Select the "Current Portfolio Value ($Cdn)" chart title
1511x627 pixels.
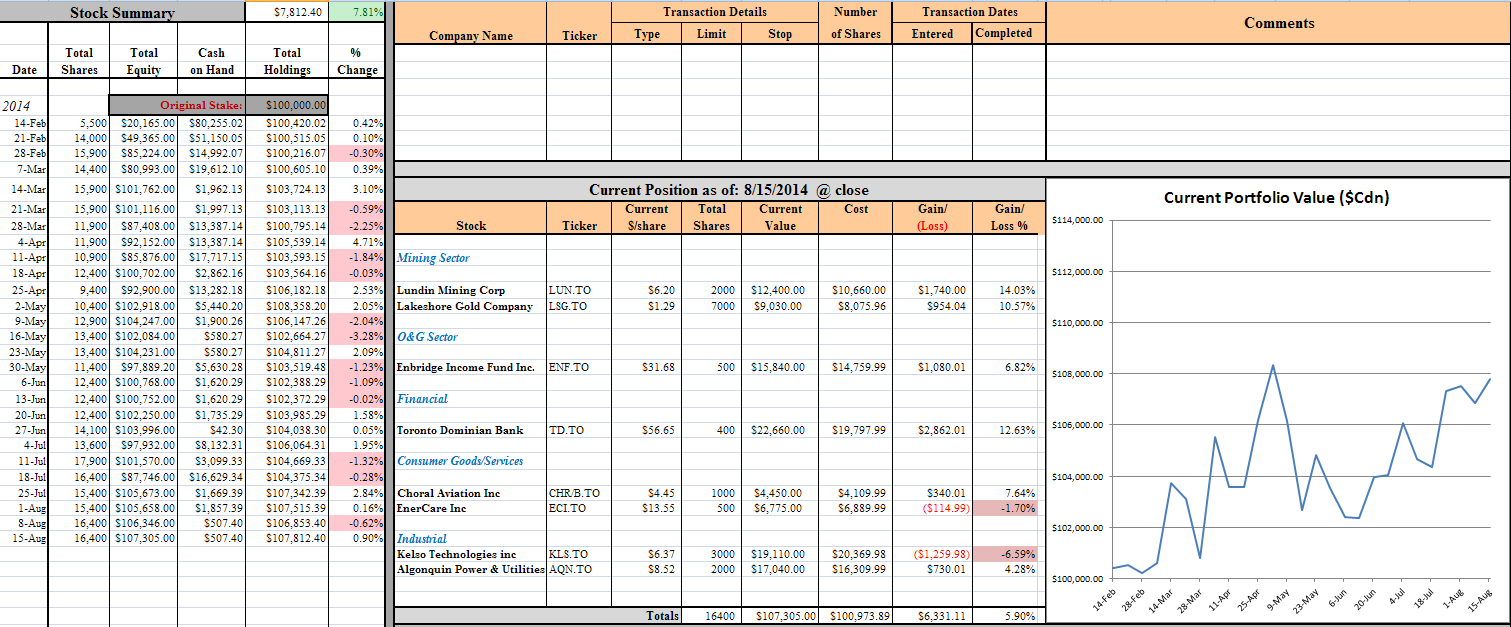click(1276, 197)
